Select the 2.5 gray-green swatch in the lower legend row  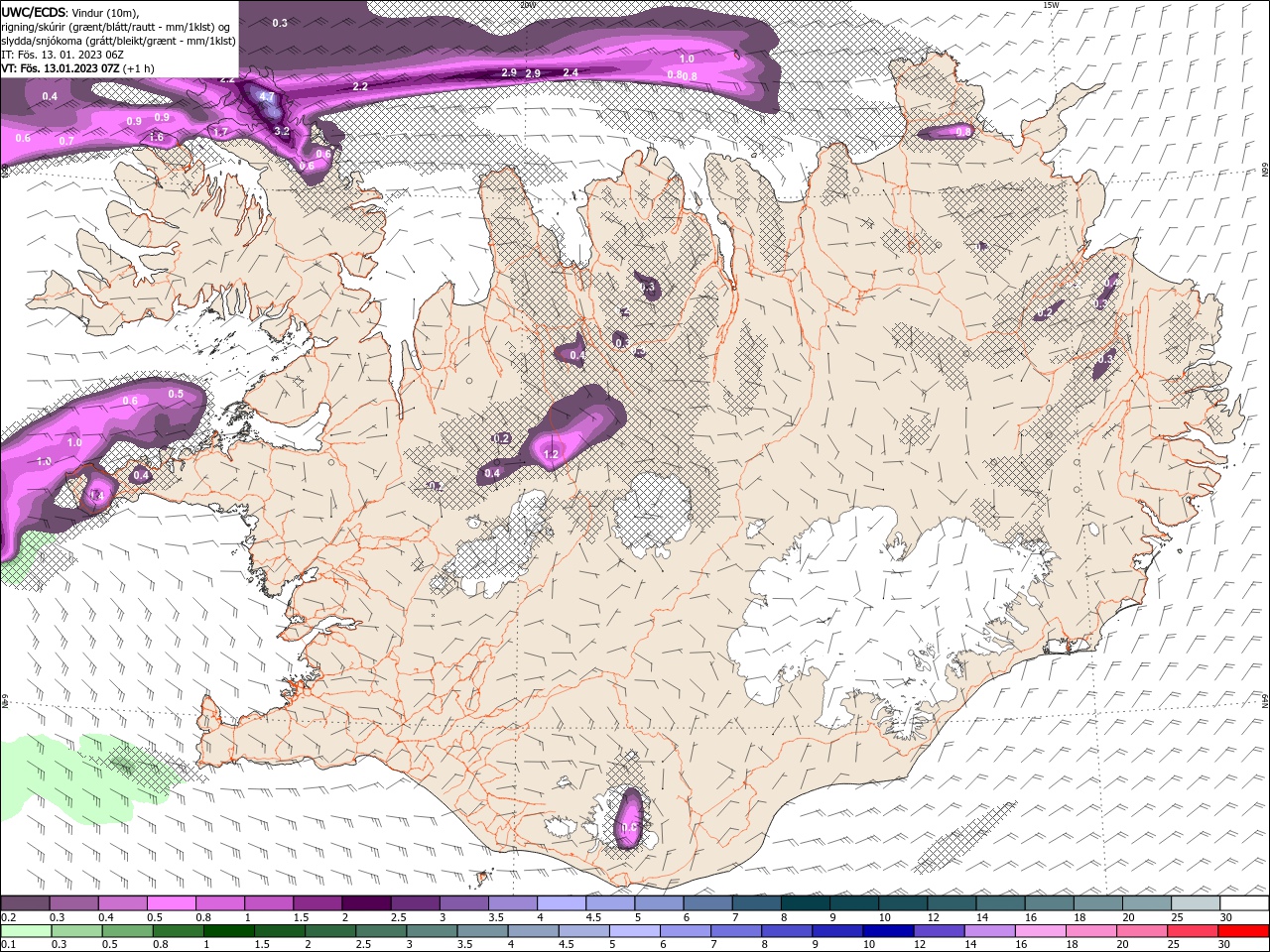pyautogui.click(x=381, y=931)
